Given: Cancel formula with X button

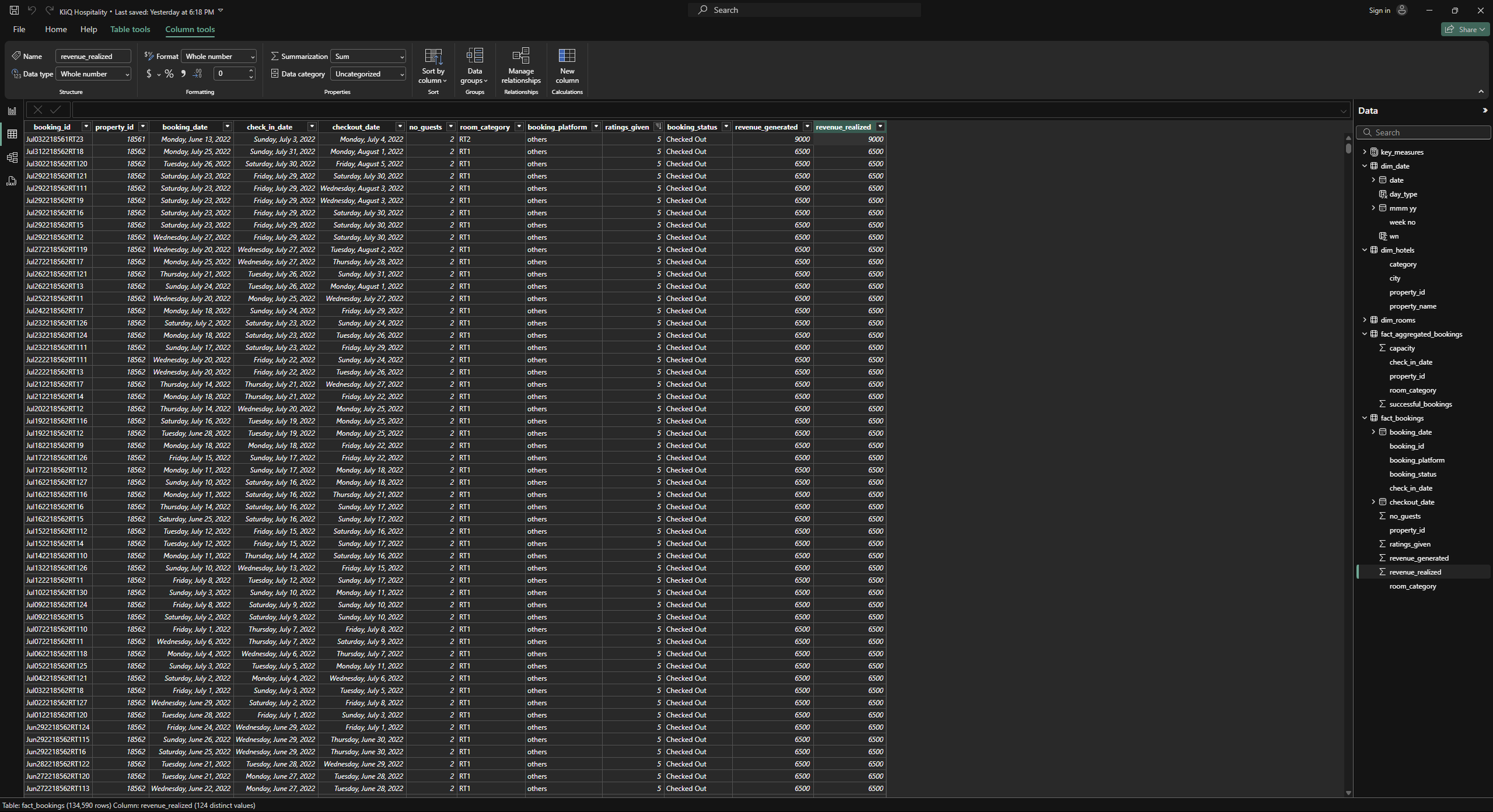Looking at the screenshot, I should click(x=38, y=110).
